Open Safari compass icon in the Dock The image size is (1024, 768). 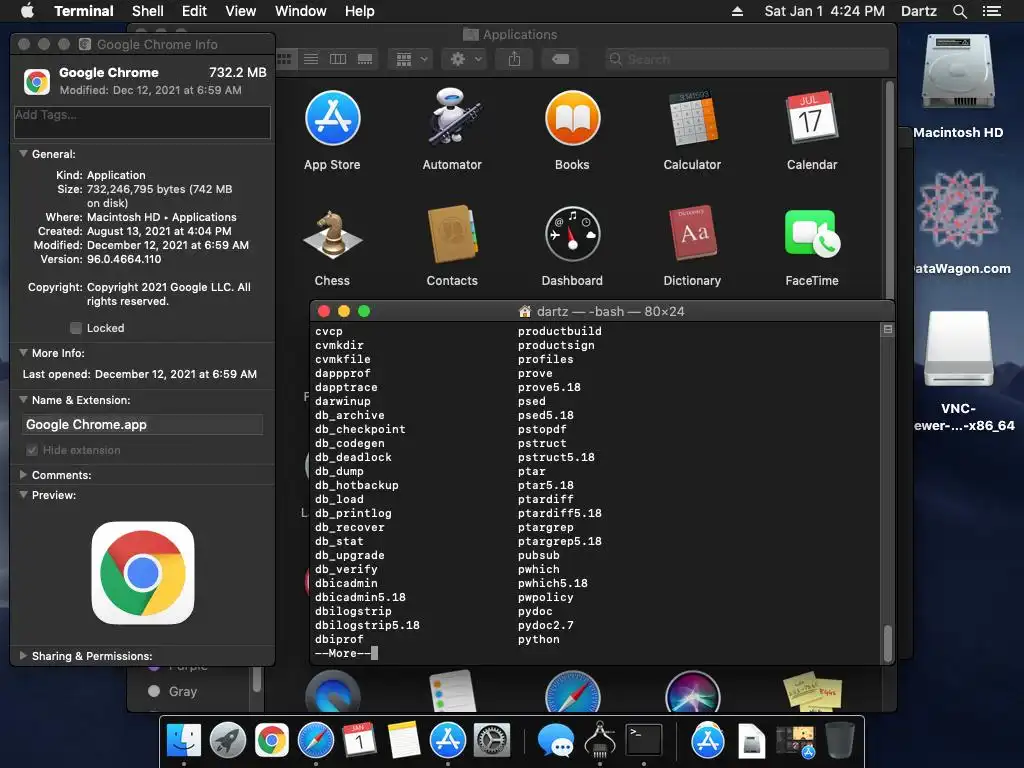[x=315, y=741]
